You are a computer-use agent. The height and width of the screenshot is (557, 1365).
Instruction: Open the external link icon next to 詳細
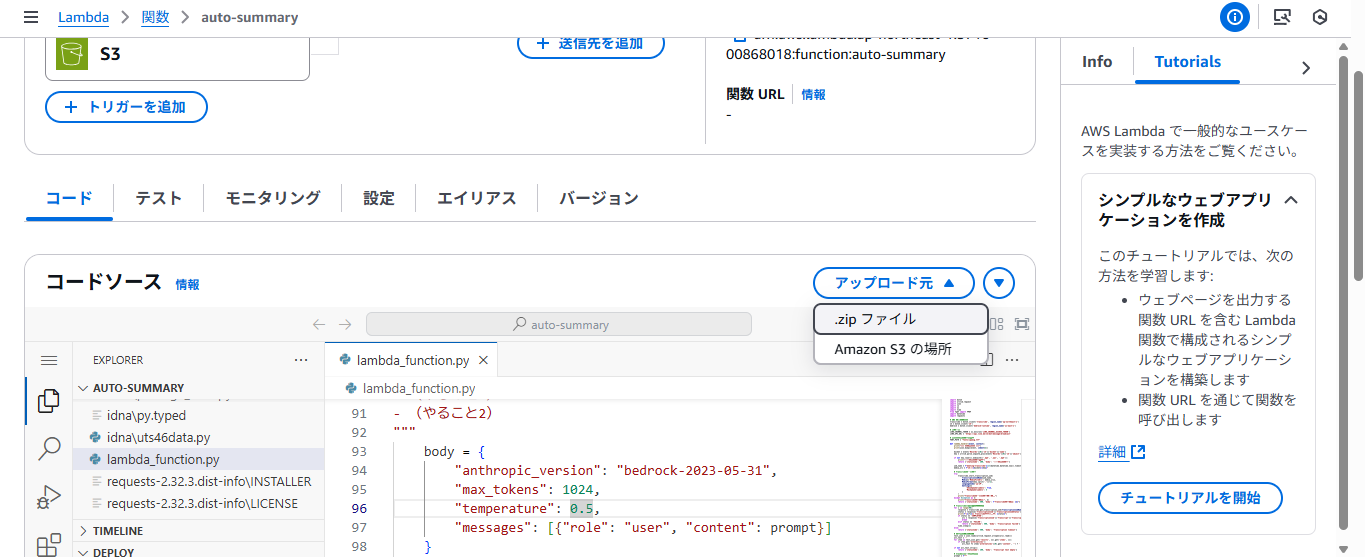[1138, 452]
